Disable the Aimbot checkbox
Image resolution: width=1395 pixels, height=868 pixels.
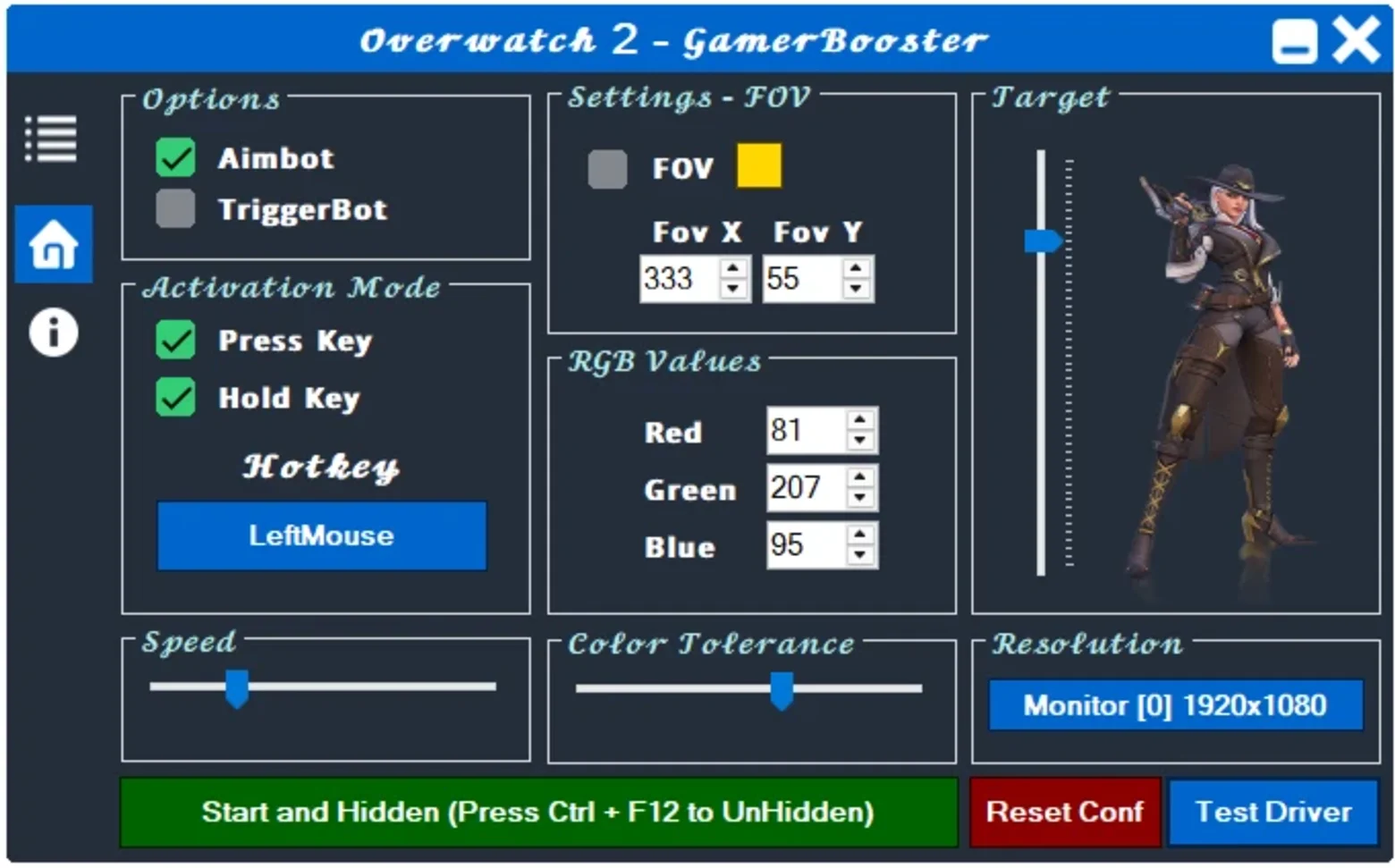[x=175, y=157]
